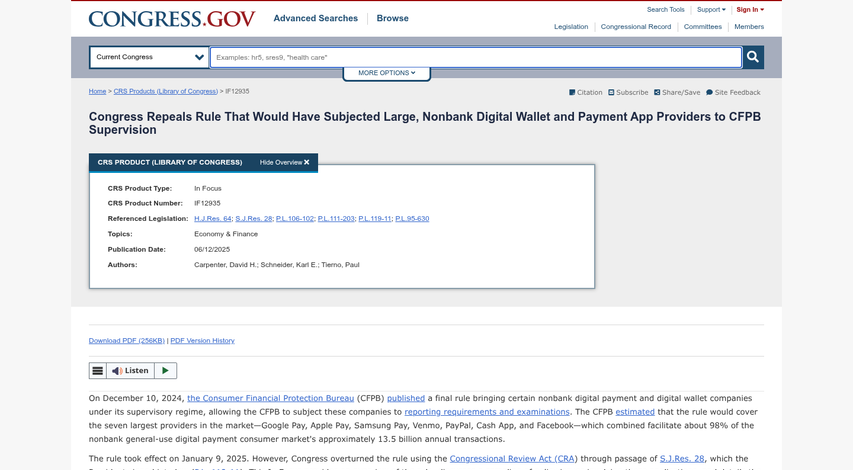The width and height of the screenshot is (853, 470).
Task: Select the CRS PRODUCT (LIBRARY OF CONGRESS) tab
Action: coord(170,162)
